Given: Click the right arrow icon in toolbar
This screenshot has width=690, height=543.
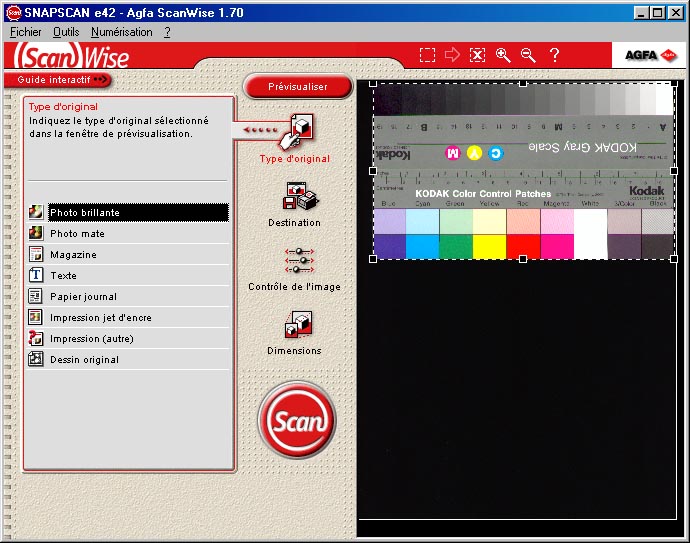Looking at the screenshot, I should [452, 55].
